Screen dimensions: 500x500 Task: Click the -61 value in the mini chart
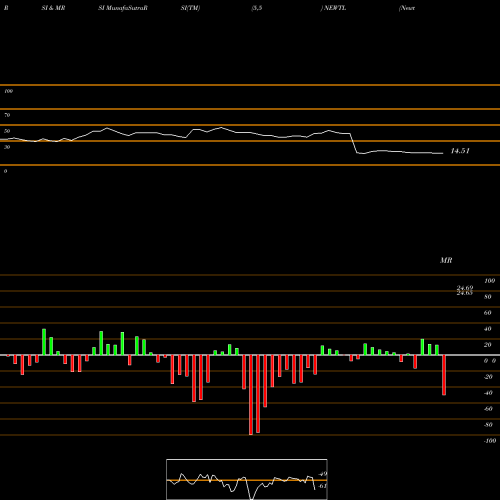322,486
